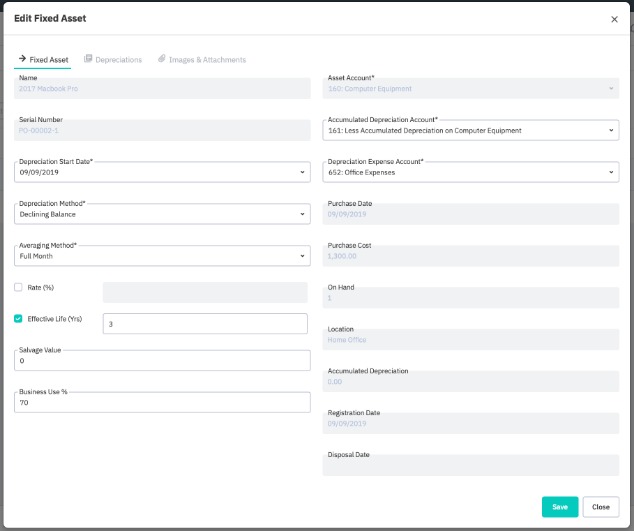Click the Close button at bottom
Image resolution: width=634 pixels, height=531 pixels.
(600, 507)
